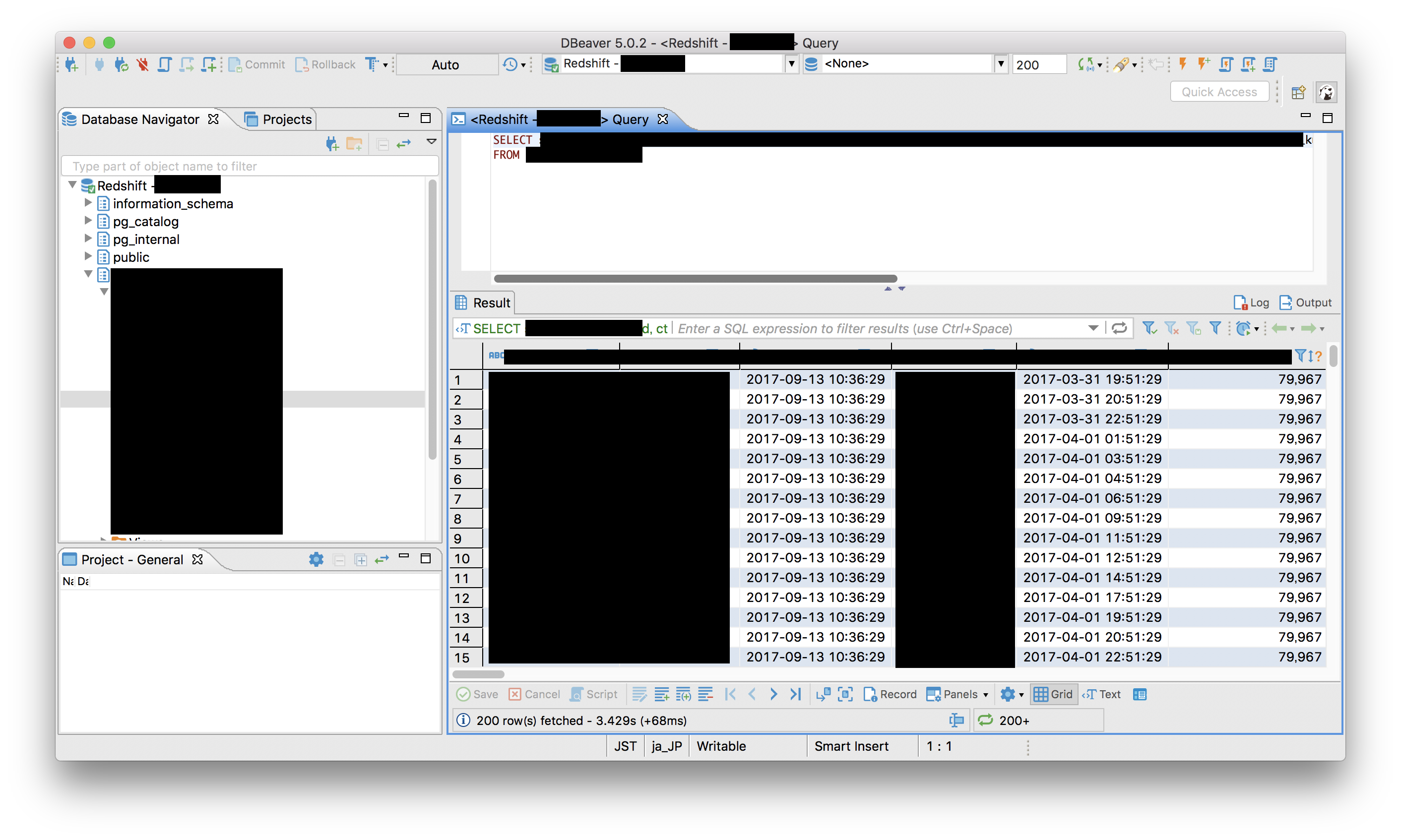Click the red Disconnect icon

(x=143, y=64)
